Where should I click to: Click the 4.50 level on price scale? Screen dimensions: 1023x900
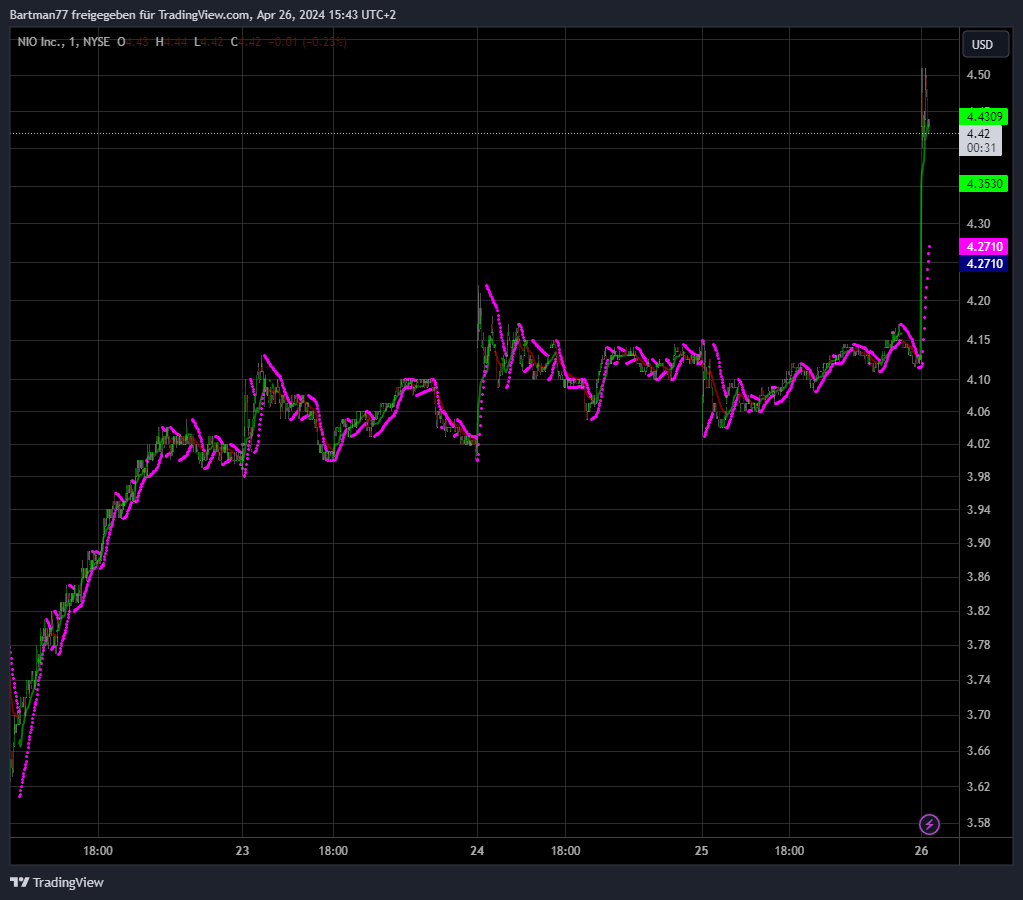tap(978, 76)
